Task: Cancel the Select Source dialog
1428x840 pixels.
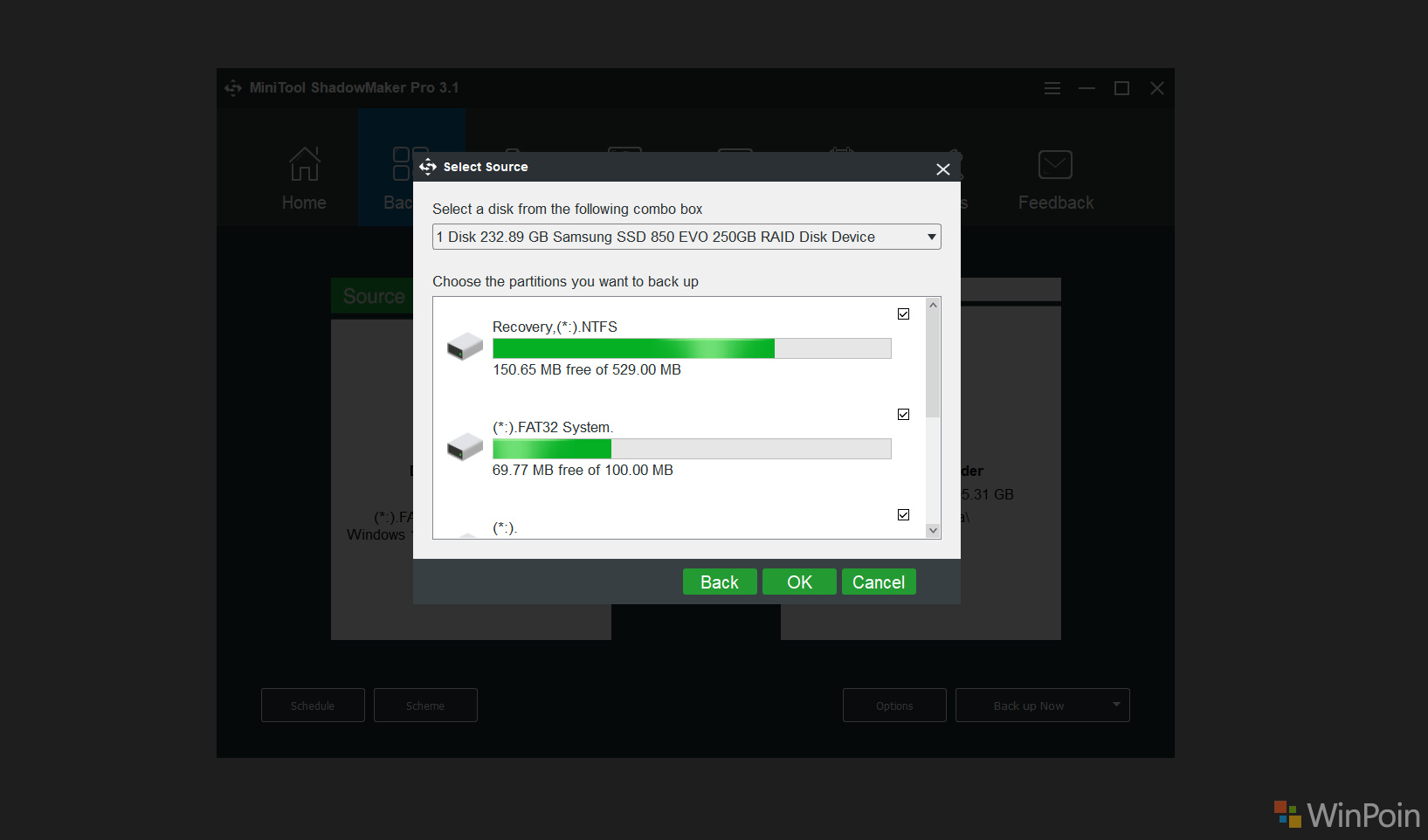Action: (x=879, y=582)
